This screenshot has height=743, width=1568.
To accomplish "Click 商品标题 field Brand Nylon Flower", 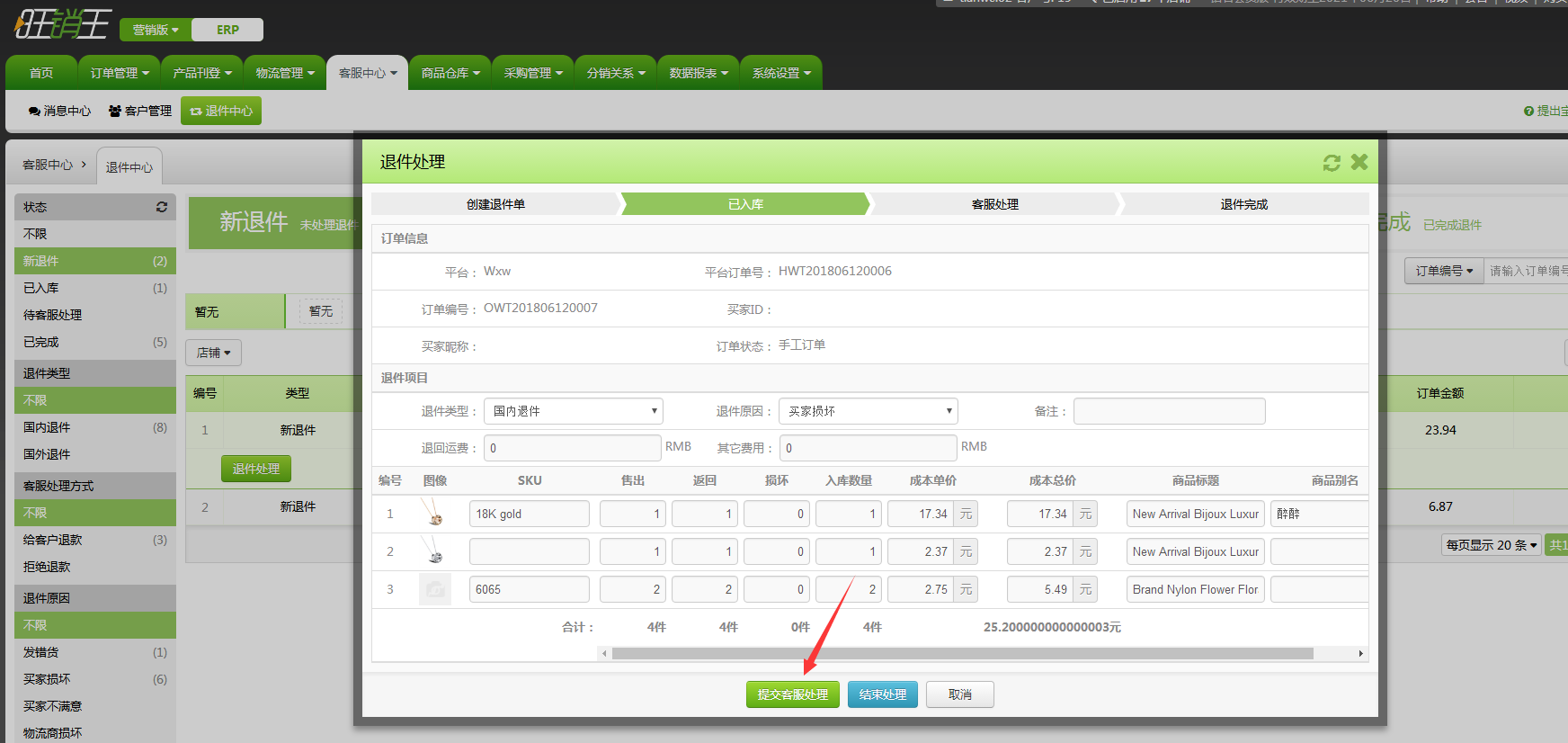I will [x=1196, y=589].
